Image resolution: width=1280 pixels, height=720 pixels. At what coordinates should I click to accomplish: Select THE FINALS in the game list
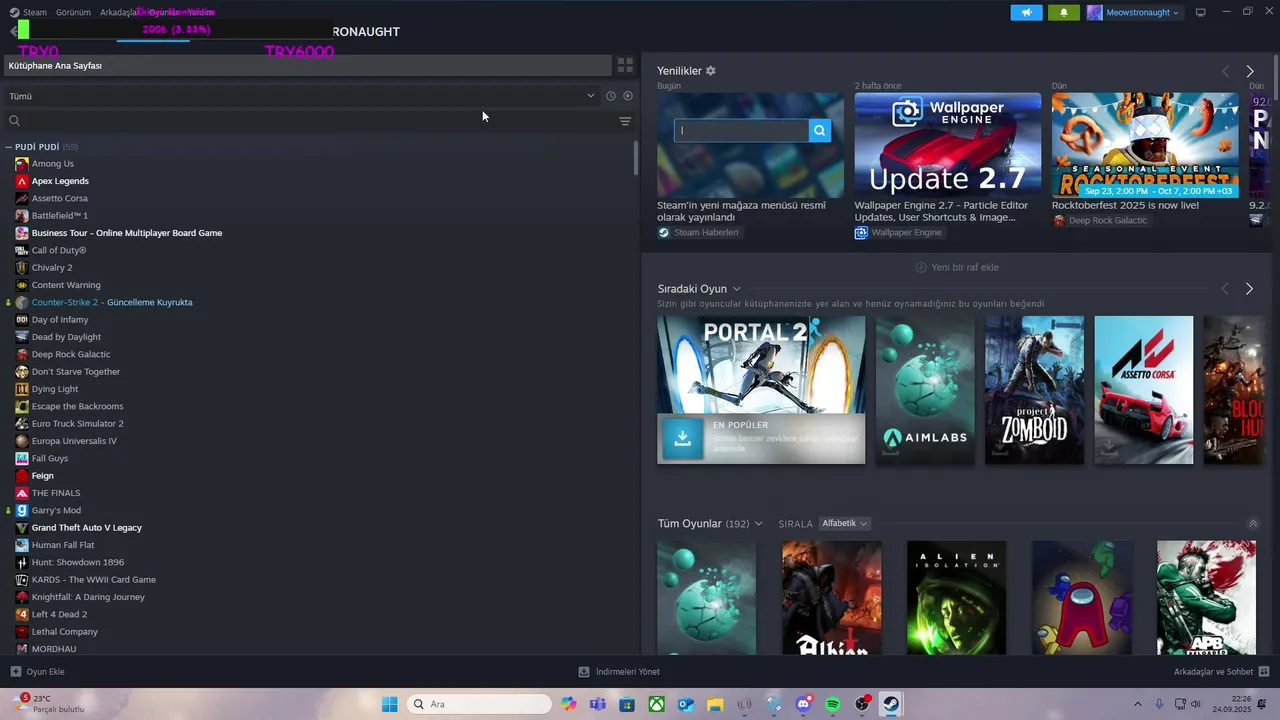coord(56,493)
